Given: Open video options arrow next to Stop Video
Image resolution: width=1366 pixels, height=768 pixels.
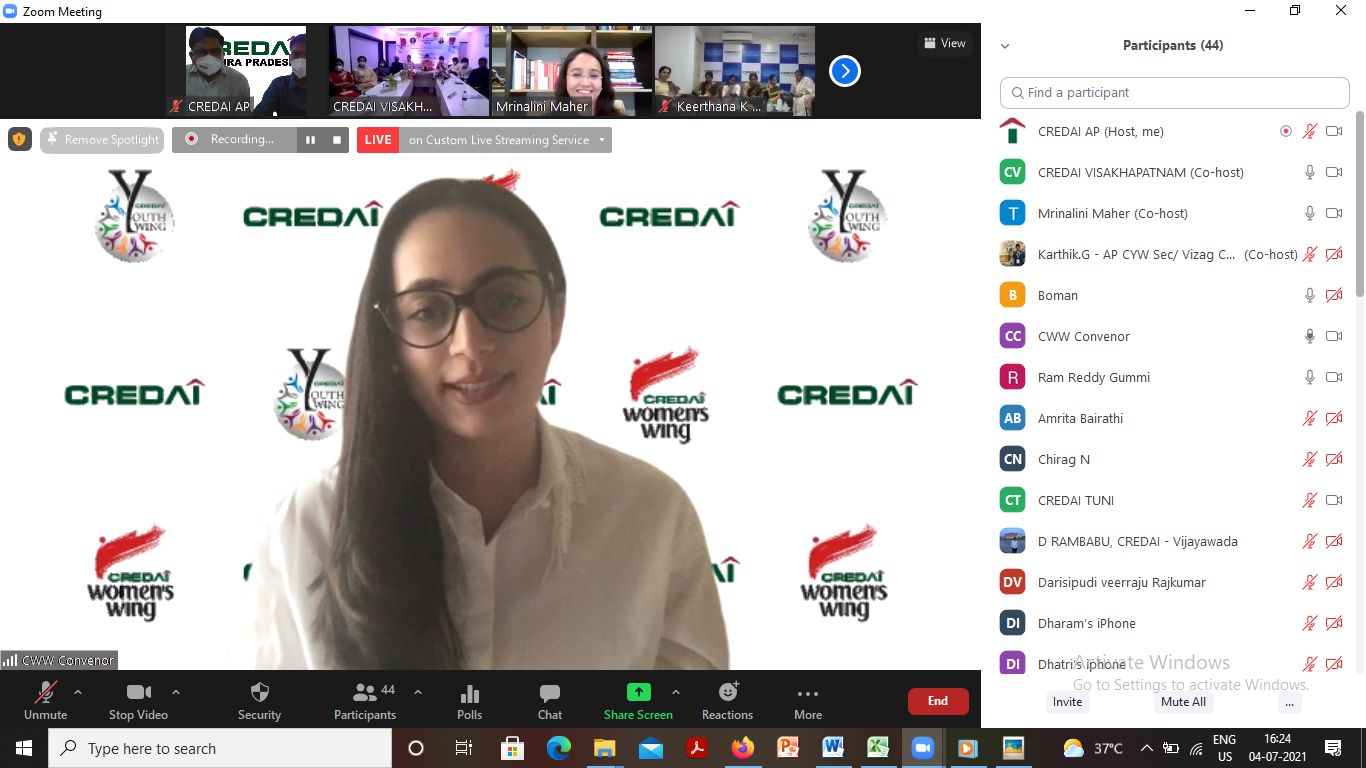Looking at the screenshot, I should click(x=176, y=692).
